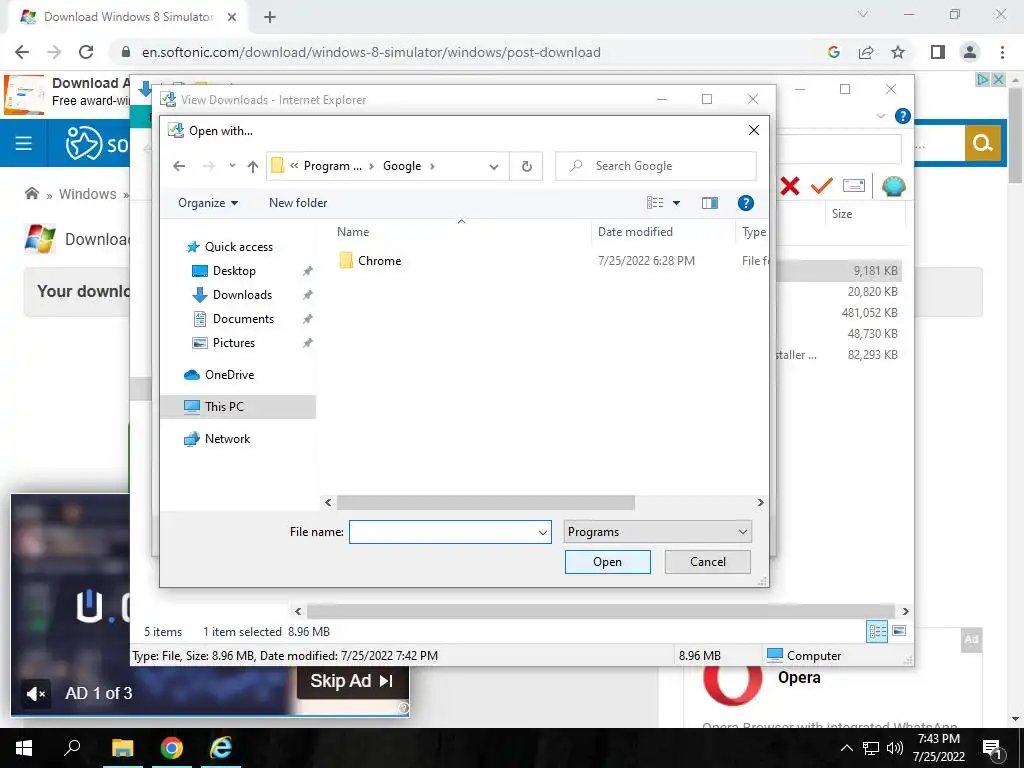Image resolution: width=1024 pixels, height=768 pixels.
Task: Select OneDrive in navigation pane
Action: [x=229, y=375]
